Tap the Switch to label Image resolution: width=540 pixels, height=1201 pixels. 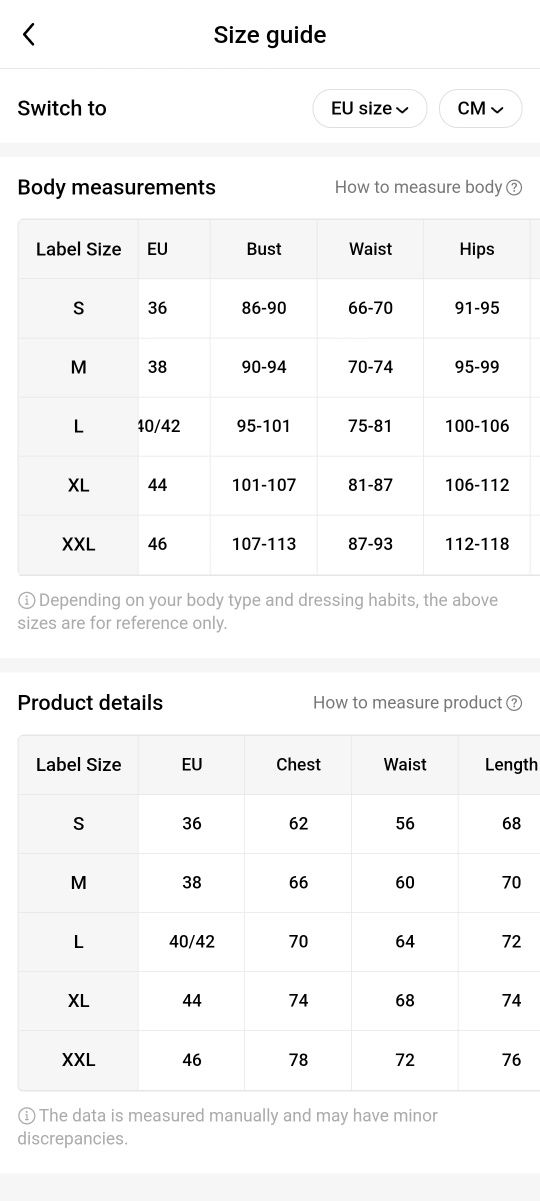[62, 108]
